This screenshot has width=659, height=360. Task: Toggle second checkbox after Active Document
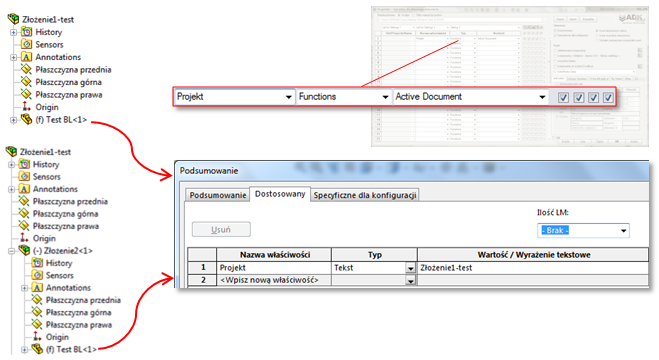click(578, 97)
